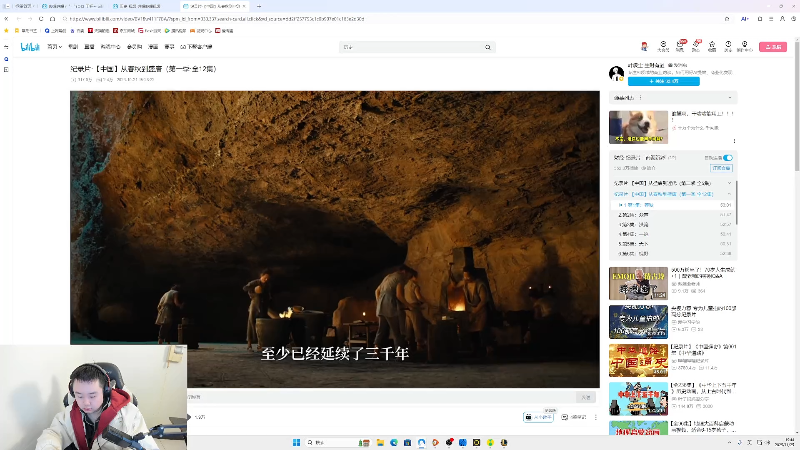Open the AI assistant button under the video
The height and width of the screenshot is (450, 800).
click(x=538, y=417)
